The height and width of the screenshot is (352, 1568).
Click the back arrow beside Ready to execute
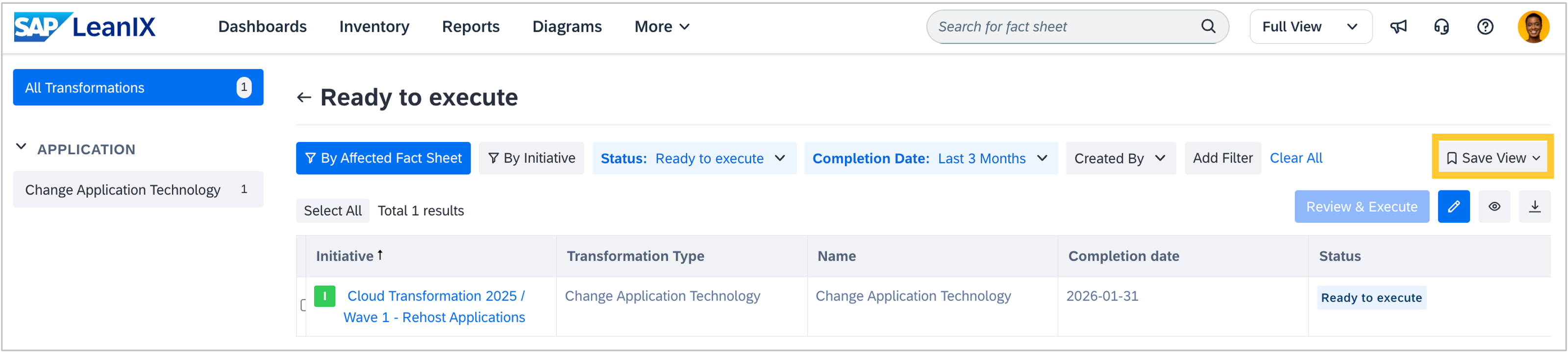point(304,97)
